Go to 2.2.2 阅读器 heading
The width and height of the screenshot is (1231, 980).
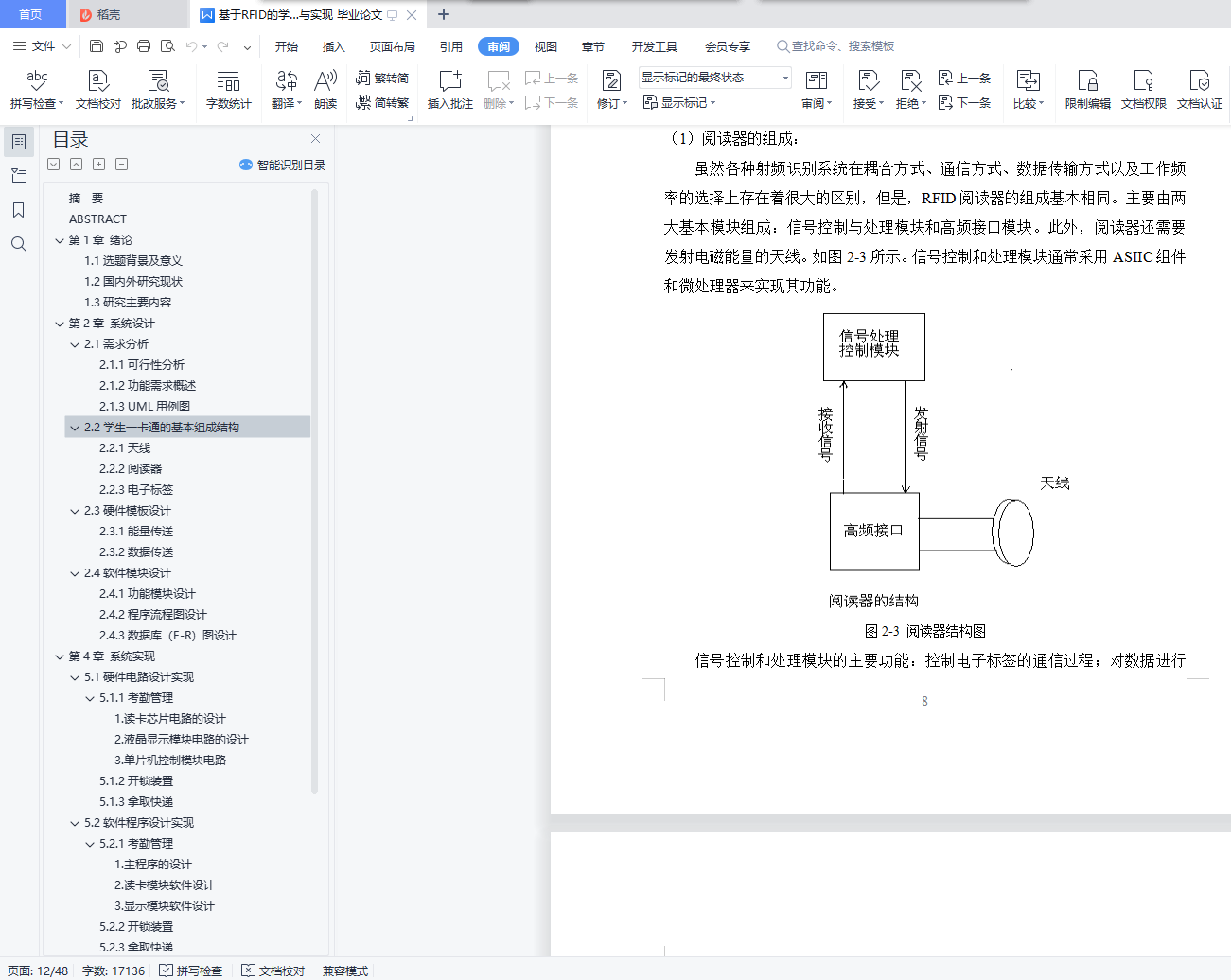pos(131,469)
